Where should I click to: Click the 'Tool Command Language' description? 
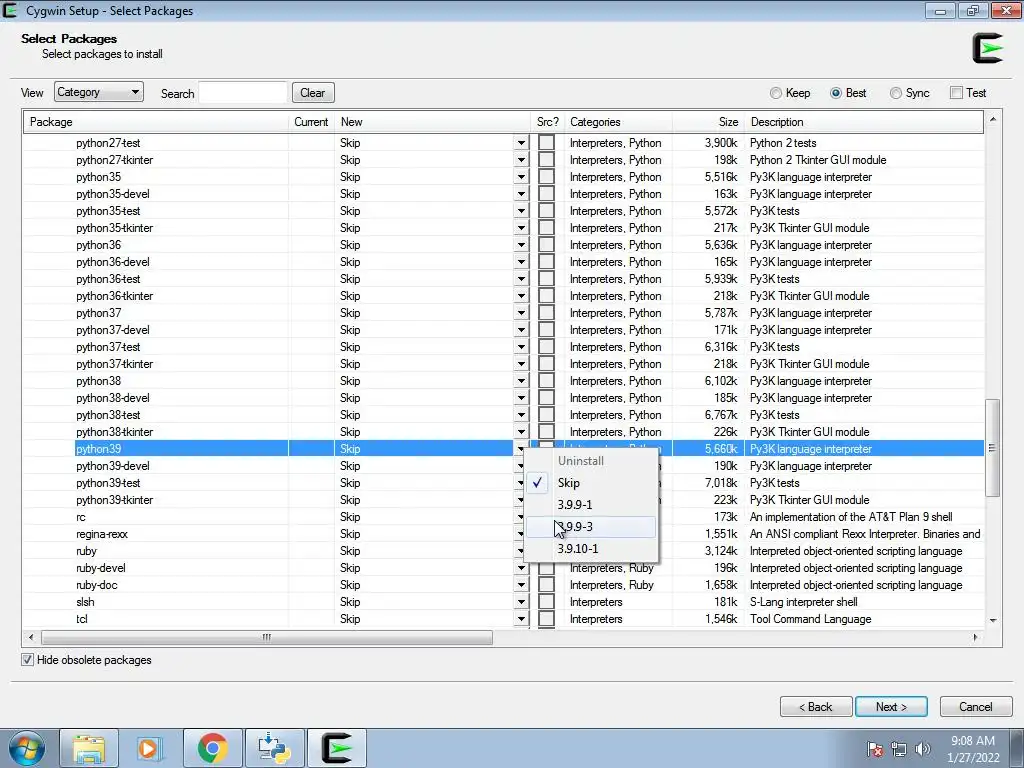click(x=810, y=619)
